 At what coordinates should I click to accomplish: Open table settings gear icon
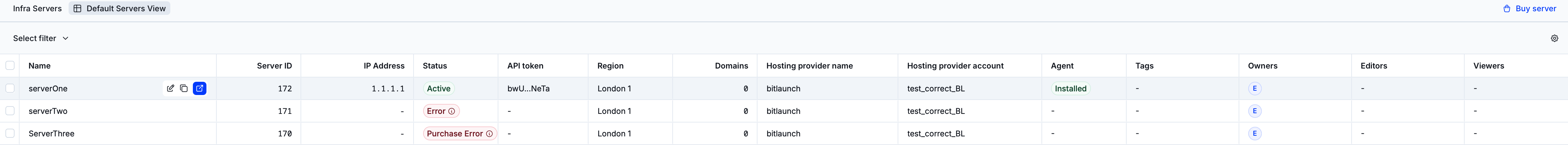coord(1554,38)
